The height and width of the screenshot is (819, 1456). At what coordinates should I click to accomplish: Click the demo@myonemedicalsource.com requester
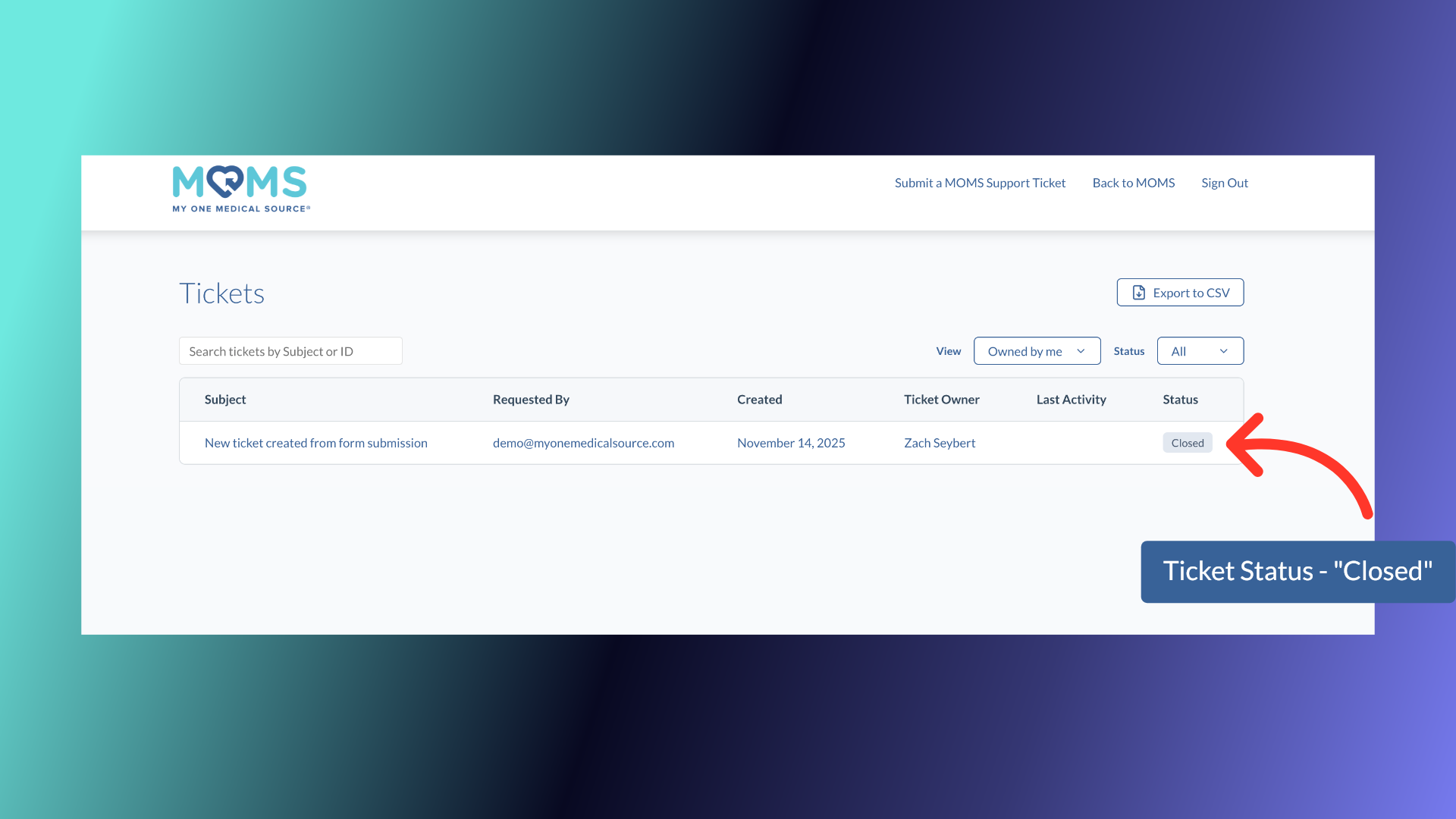coord(583,443)
